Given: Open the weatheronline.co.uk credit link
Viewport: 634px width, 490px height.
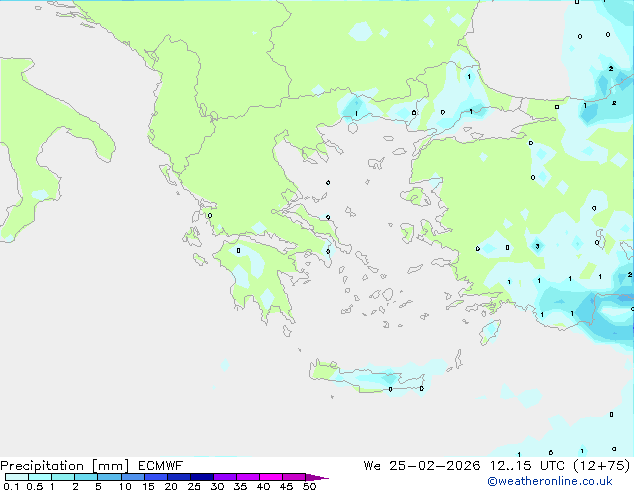Looking at the screenshot, I should click(x=550, y=481).
